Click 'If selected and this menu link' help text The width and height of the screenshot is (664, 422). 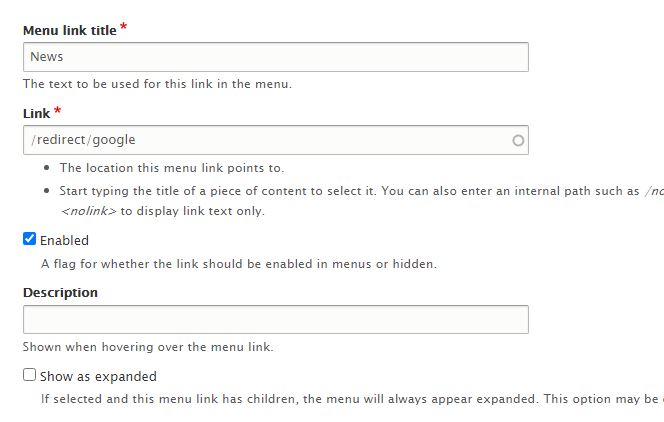pos(340,398)
